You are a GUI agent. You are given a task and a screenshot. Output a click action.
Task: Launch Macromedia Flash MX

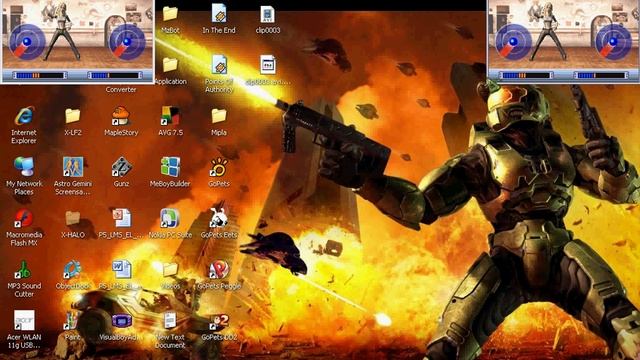pyautogui.click(x=24, y=218)
